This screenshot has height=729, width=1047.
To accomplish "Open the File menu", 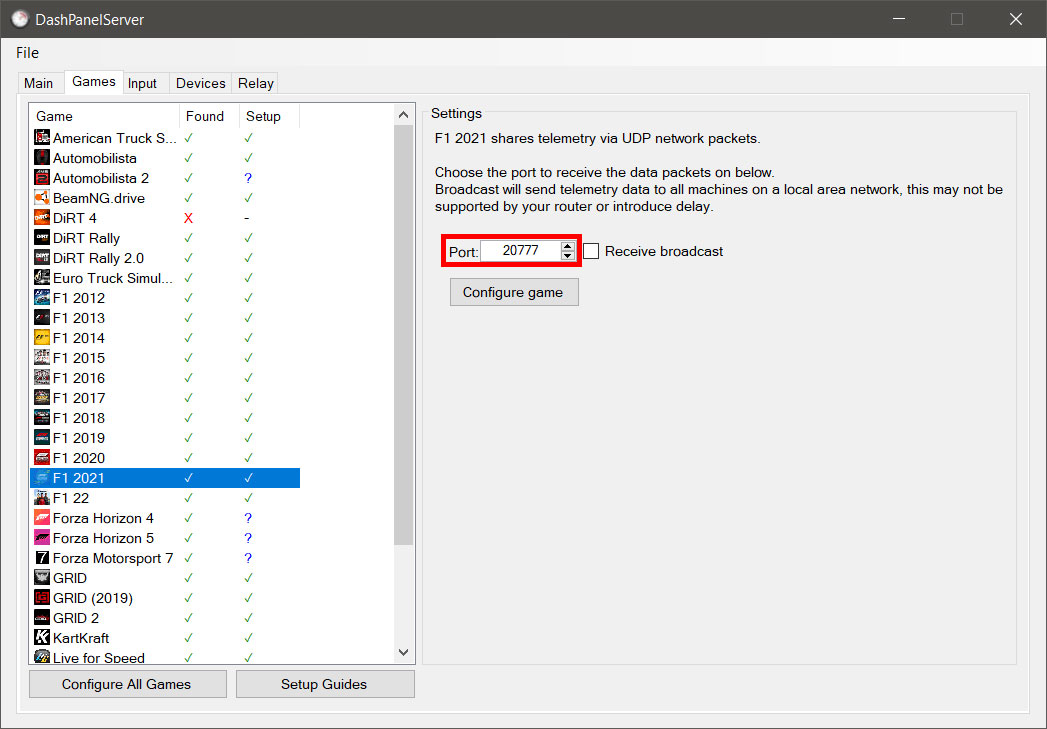I will [x=27, y=53].
